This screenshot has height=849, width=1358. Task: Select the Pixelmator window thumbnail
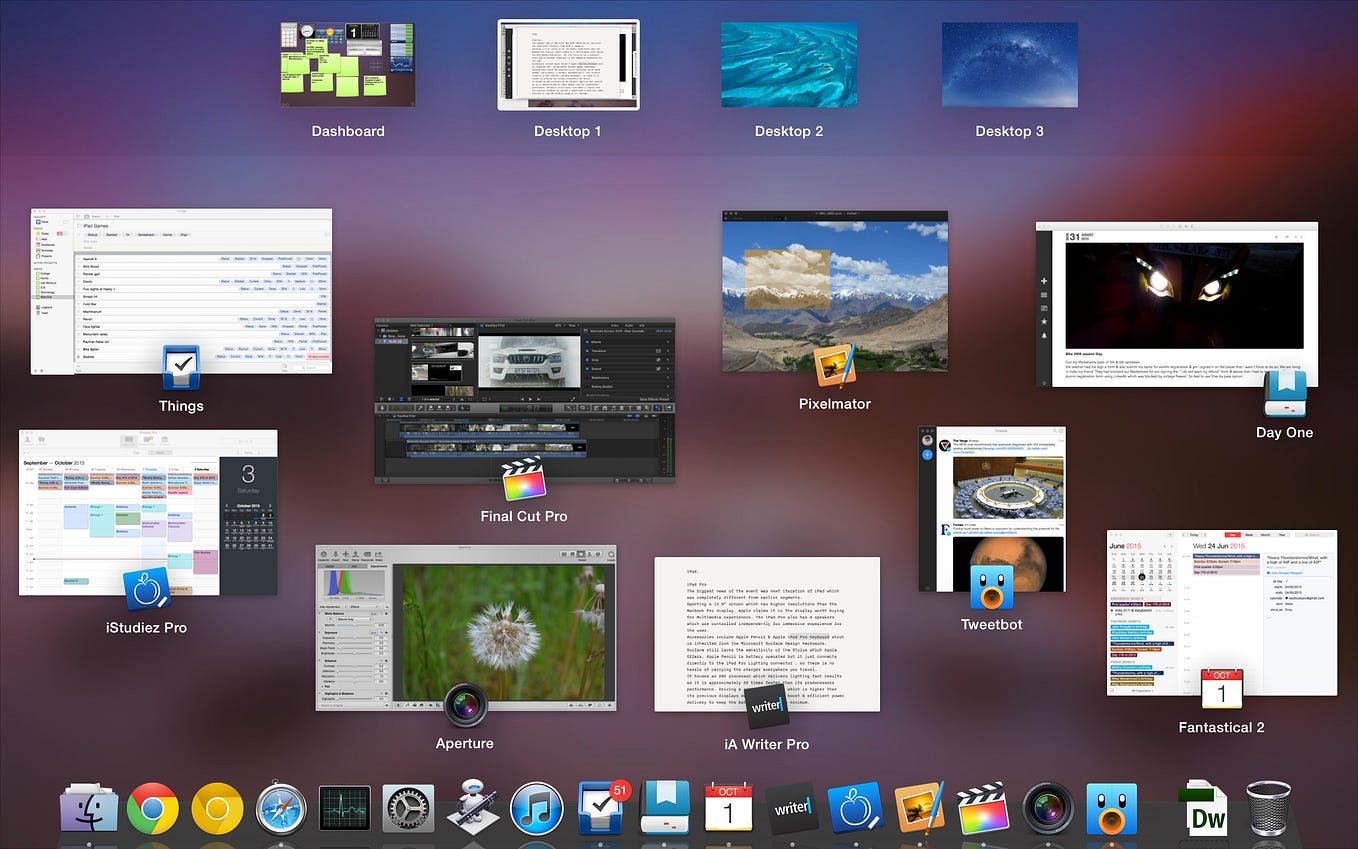835,290
